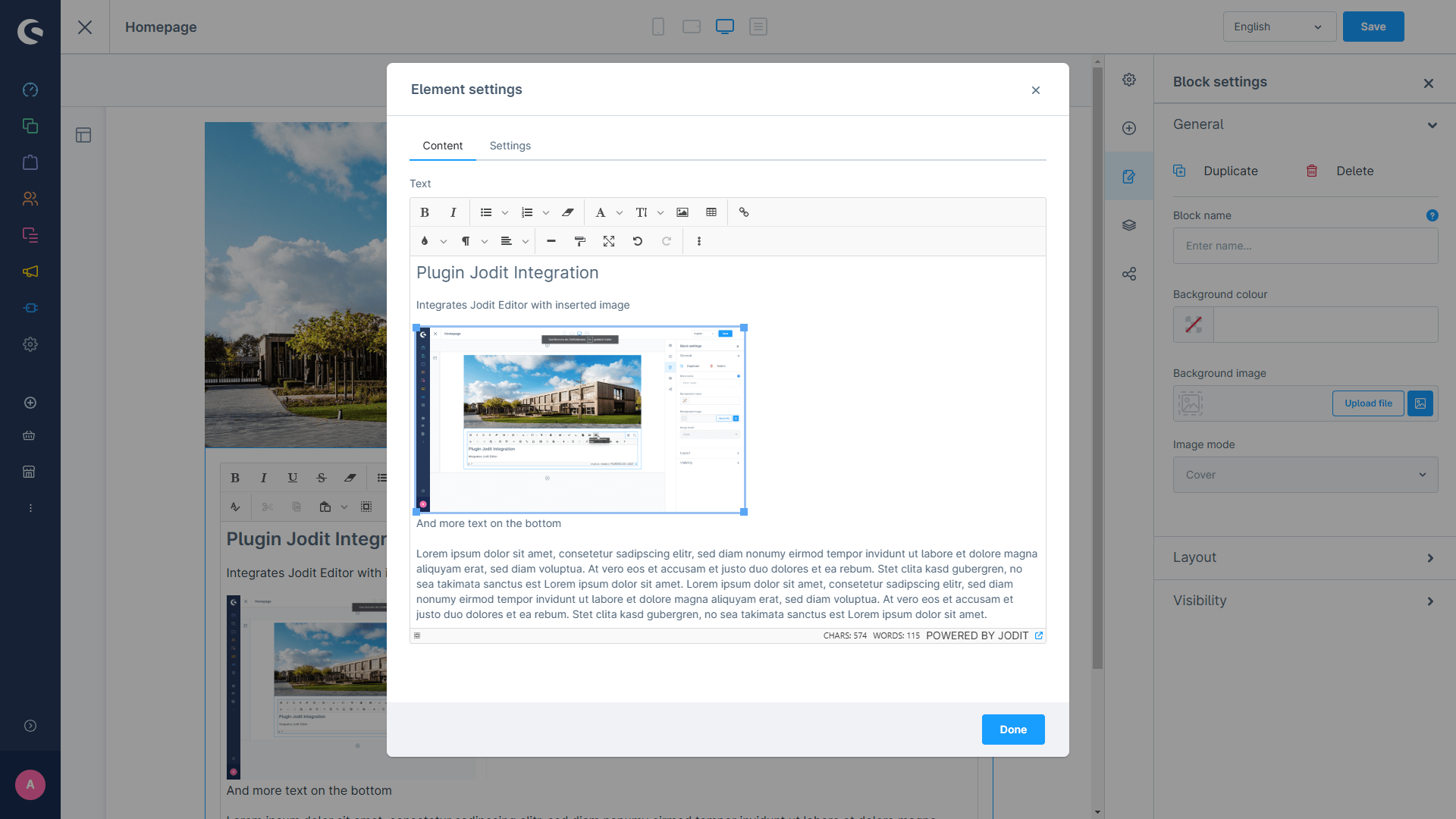Switch to tablet device view
This screenshot has width=1456, height=819.
coord(692,27)
